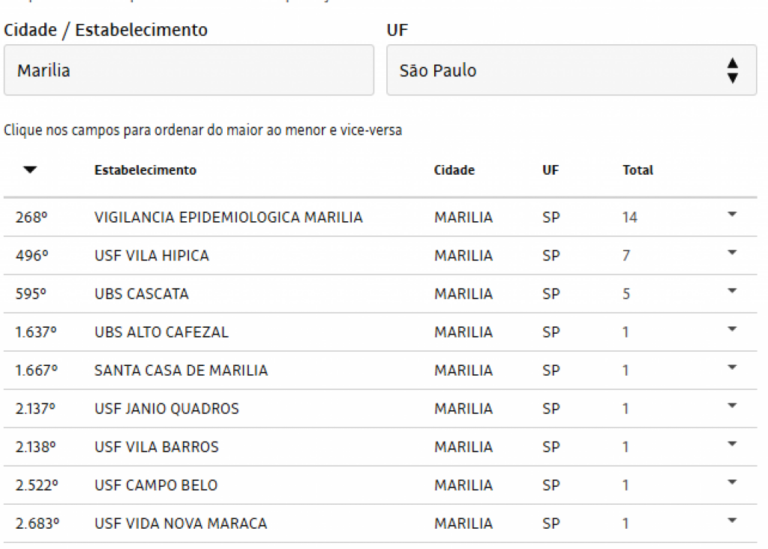This screenshot has height=549, width=768.
Task: Sort table by UF column header
Action: [551, 170]
